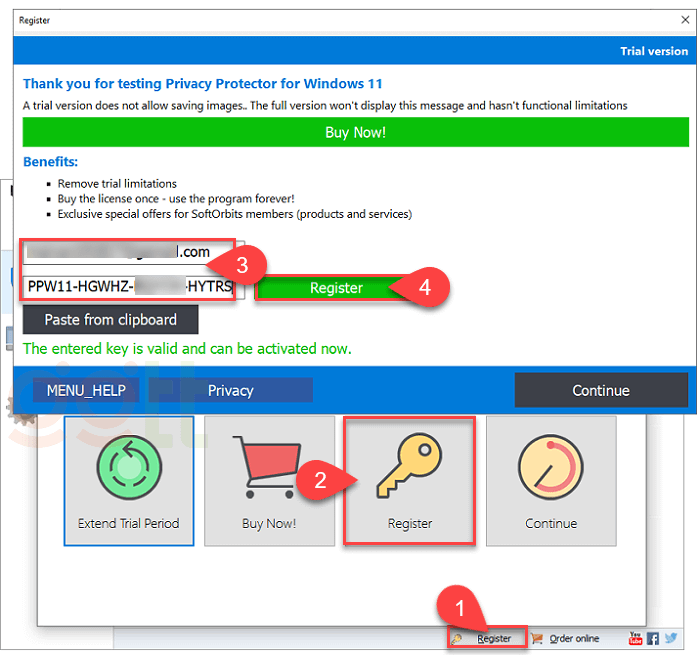The width and height of the screenshot is (700, 655).
Task: Open the YouTube link icon
Action: [636, 638]
